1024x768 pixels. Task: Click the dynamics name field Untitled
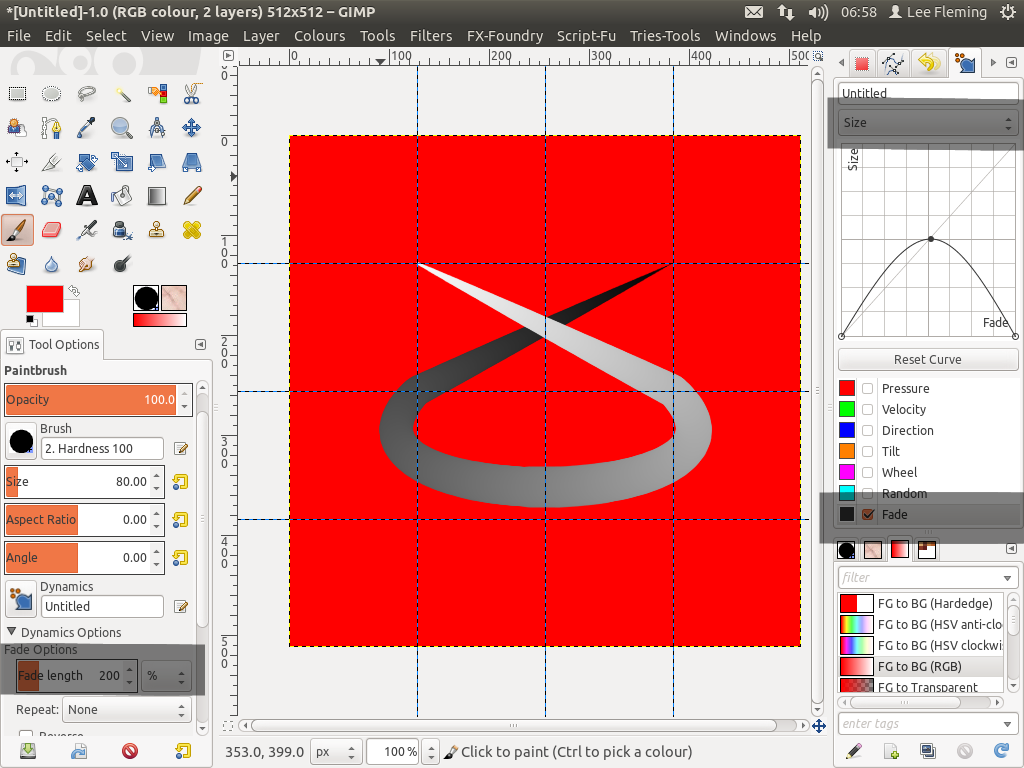click(102, 607)
